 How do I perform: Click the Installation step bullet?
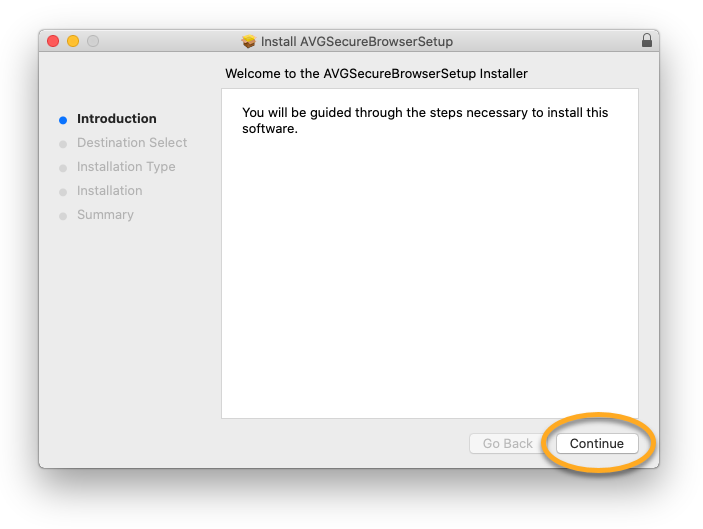[x=63, y=192]
